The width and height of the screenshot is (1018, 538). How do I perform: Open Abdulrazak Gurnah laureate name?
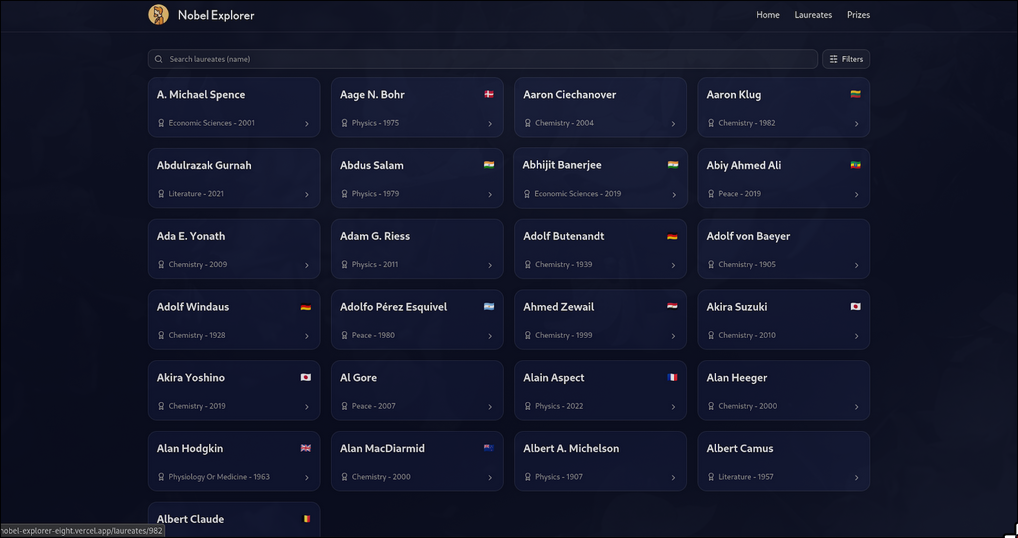204,165
